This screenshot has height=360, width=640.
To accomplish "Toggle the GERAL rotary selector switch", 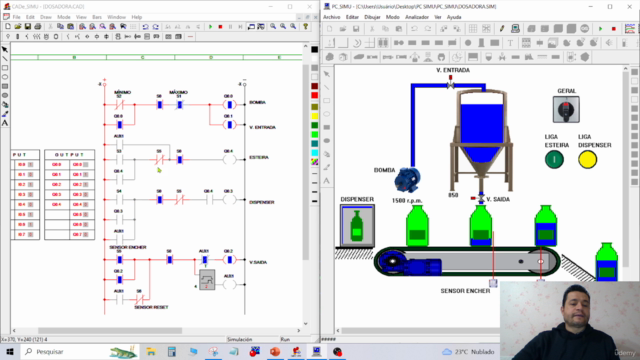I will point(566,109).
